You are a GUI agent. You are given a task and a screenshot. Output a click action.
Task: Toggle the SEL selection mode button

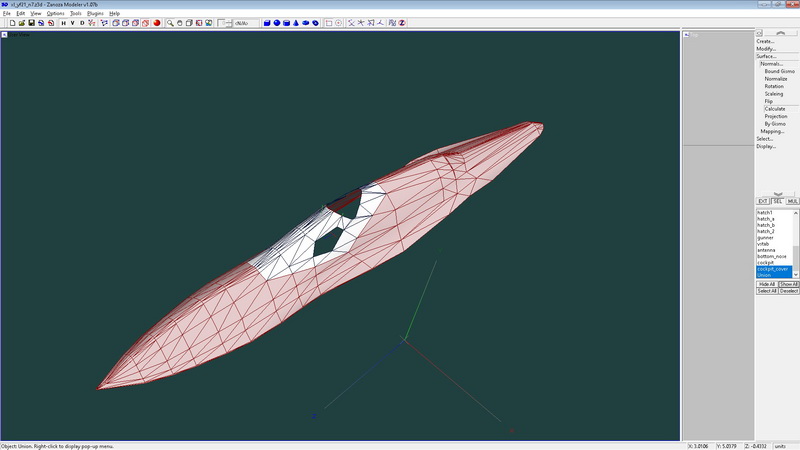pyautogui.click(x=777, y=201)
